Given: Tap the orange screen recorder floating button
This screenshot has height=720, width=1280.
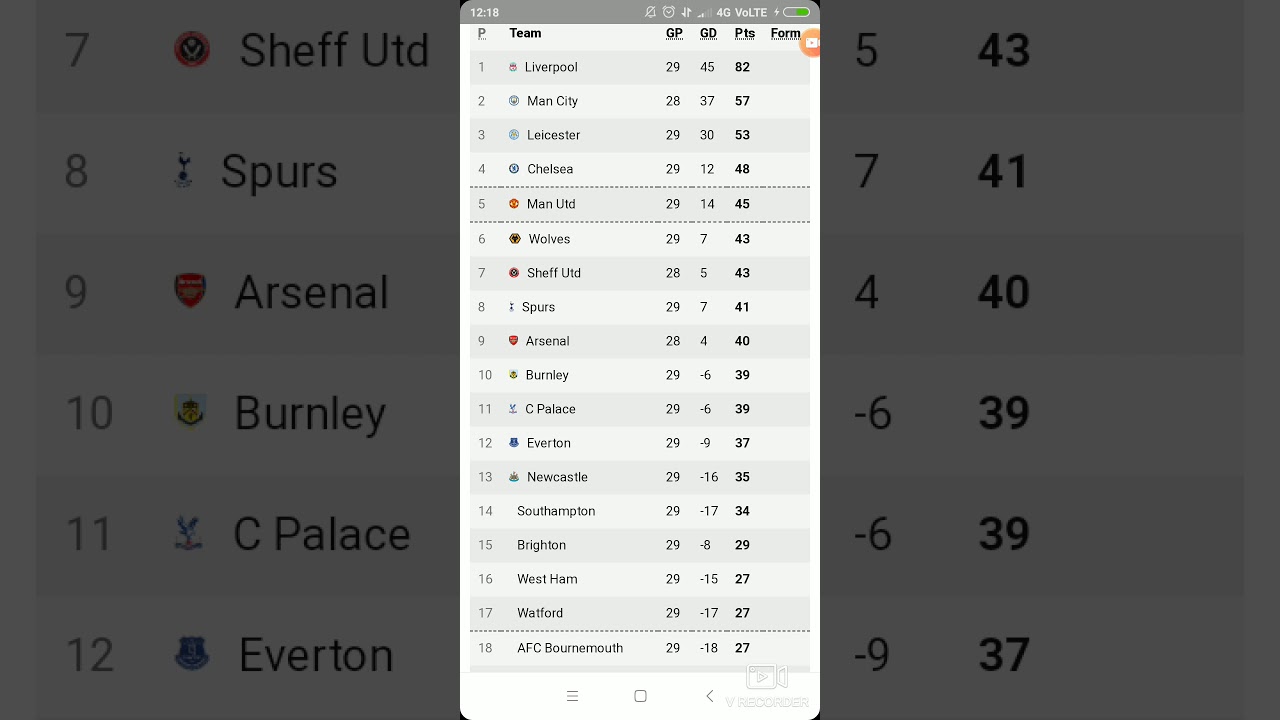Looking at the screenshot, I should pos(811,43).
